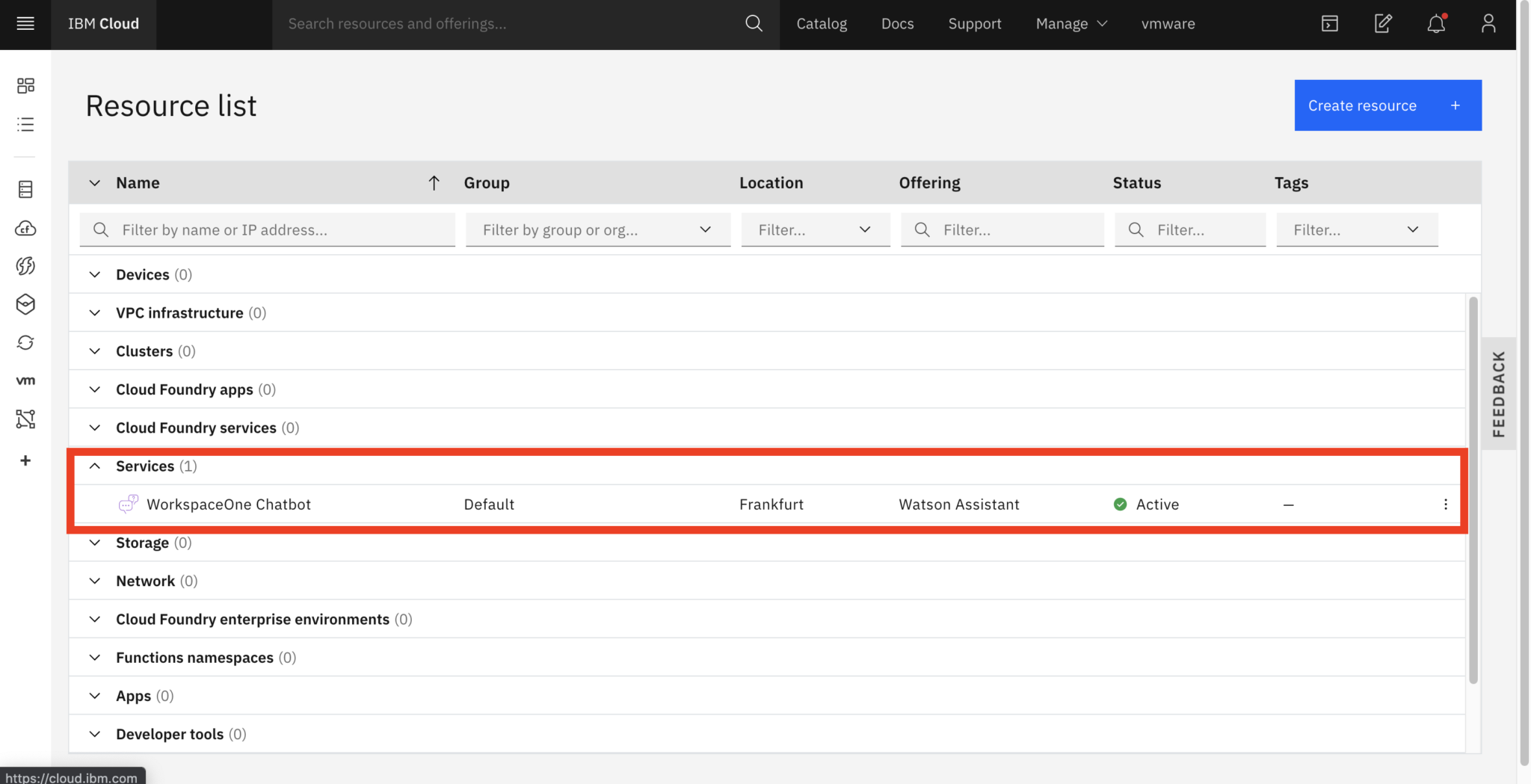Viewport: 1531px width, 784px height.
Task: Click the plus icon at the sidebar bottom
Action: tap(25, 460)
